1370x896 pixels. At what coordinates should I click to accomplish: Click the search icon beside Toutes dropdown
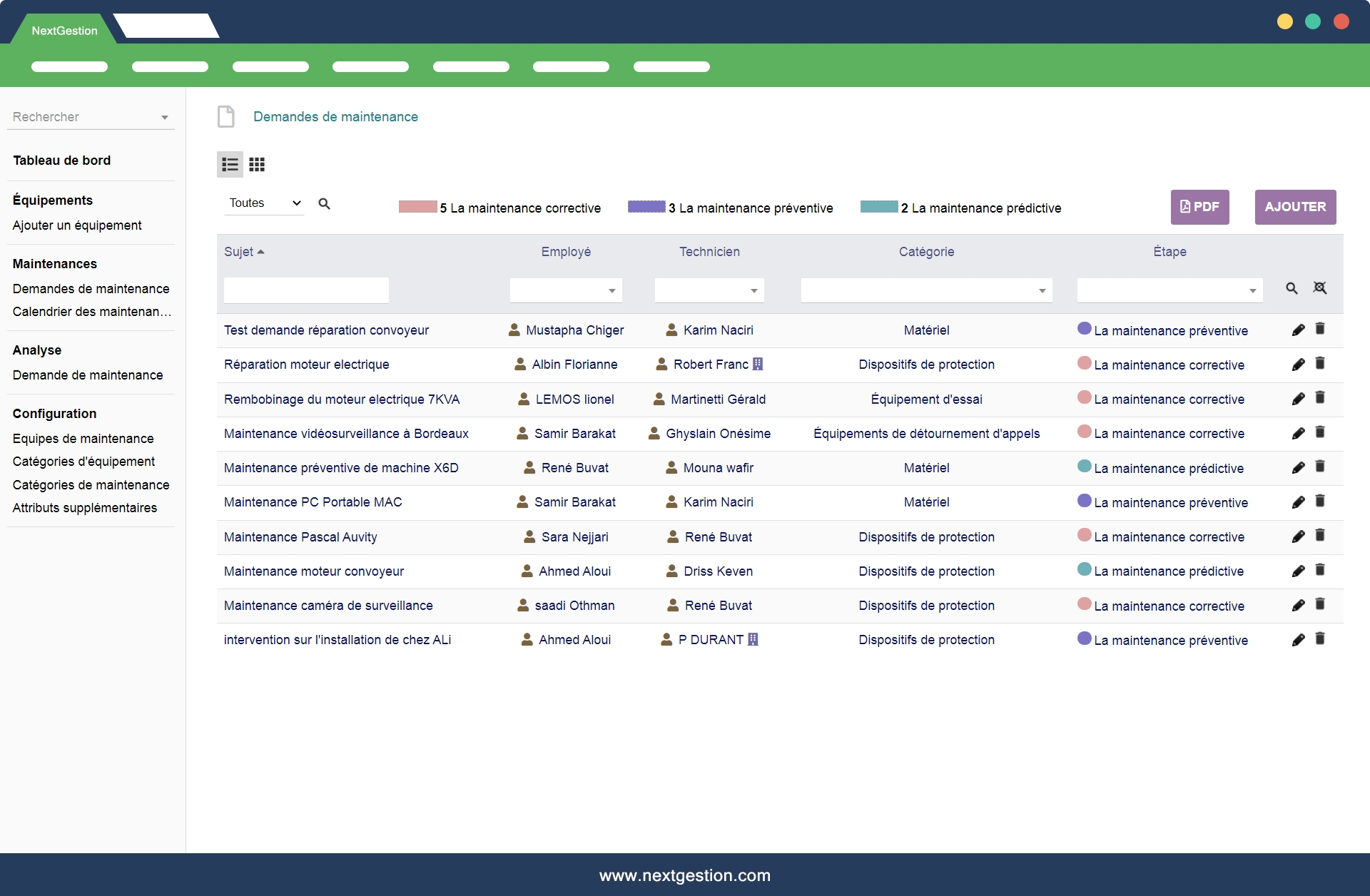click(x=324, y=204)
